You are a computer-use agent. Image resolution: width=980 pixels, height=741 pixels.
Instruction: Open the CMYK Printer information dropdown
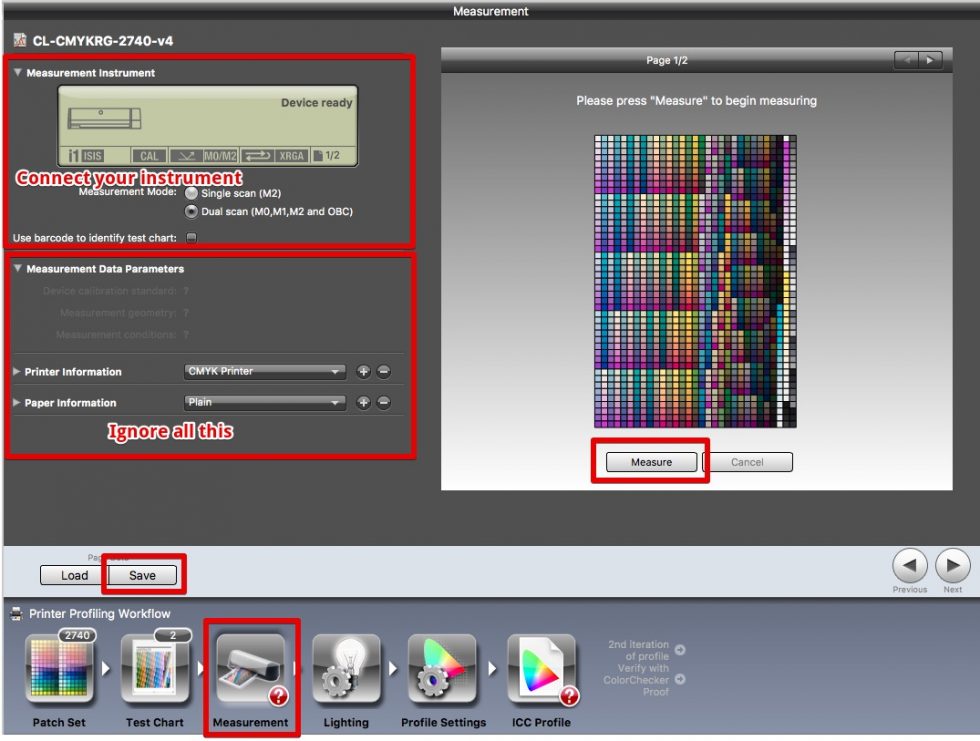point(264,371)
